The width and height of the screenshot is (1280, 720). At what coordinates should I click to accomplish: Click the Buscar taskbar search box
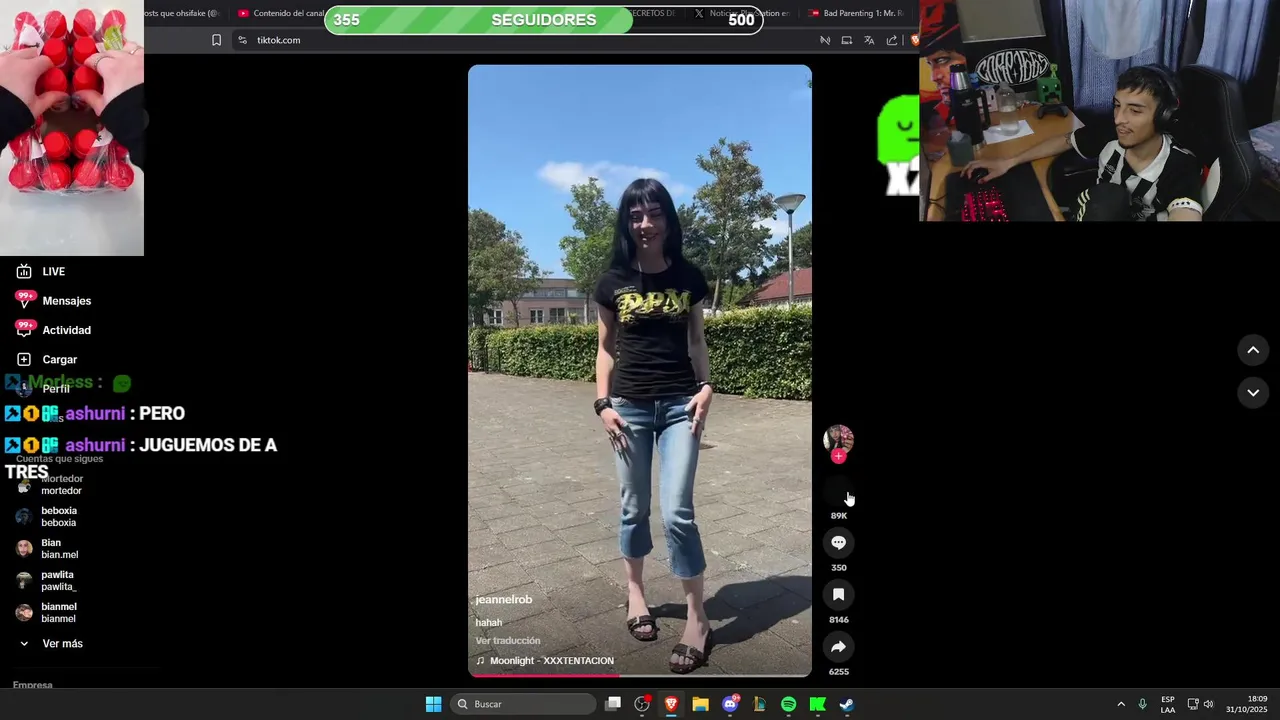524,704
